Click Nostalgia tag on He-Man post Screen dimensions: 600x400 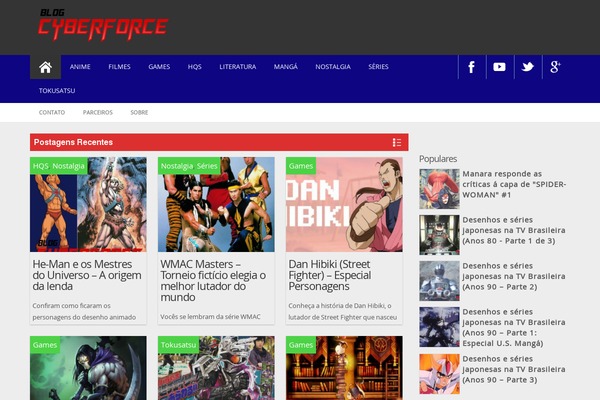point(68,166)
